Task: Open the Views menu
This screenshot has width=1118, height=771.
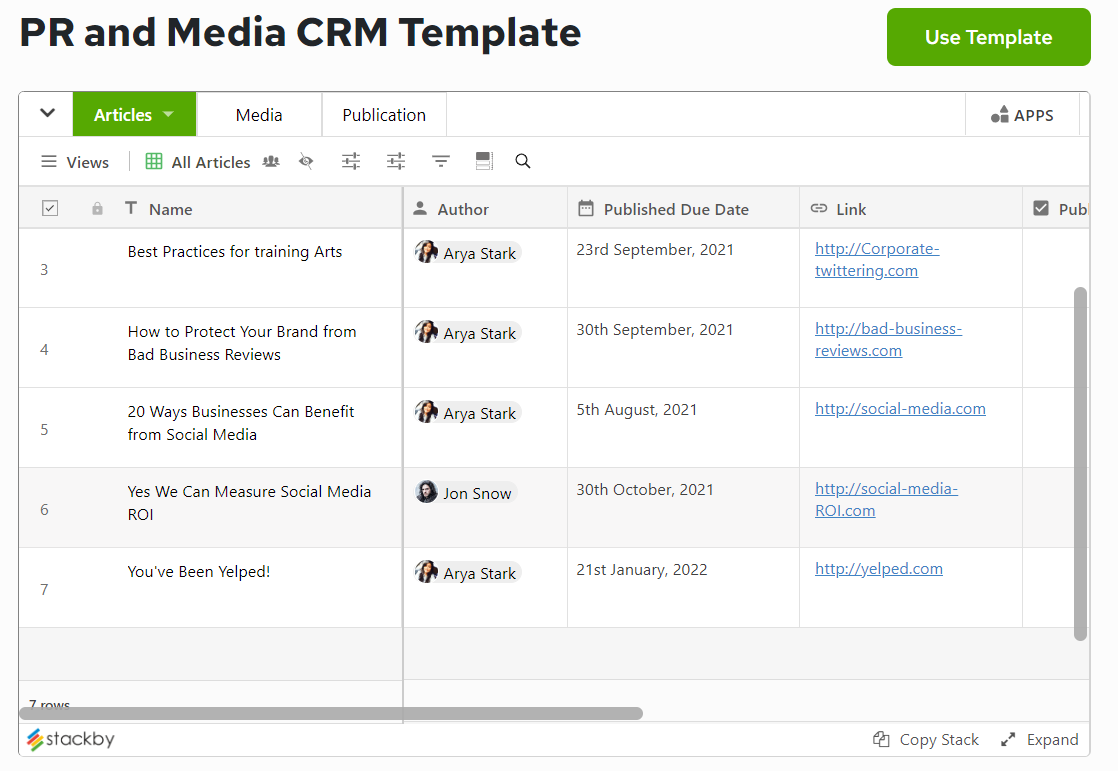Action: click(x=74, y=161)
